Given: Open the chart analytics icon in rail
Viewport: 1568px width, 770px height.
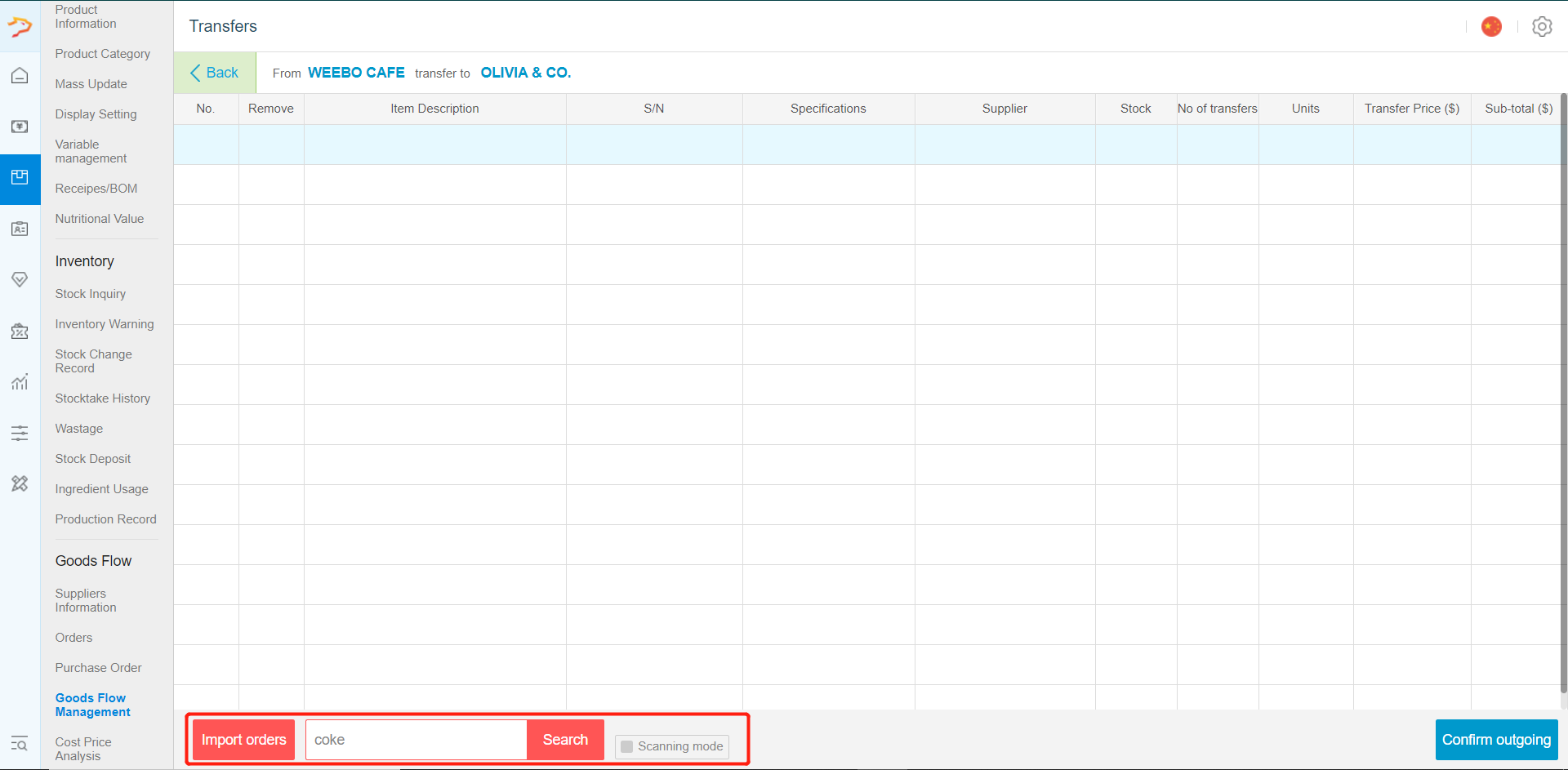Looking at the screenshot, I should pyautogui.click(x=20, y=381).
